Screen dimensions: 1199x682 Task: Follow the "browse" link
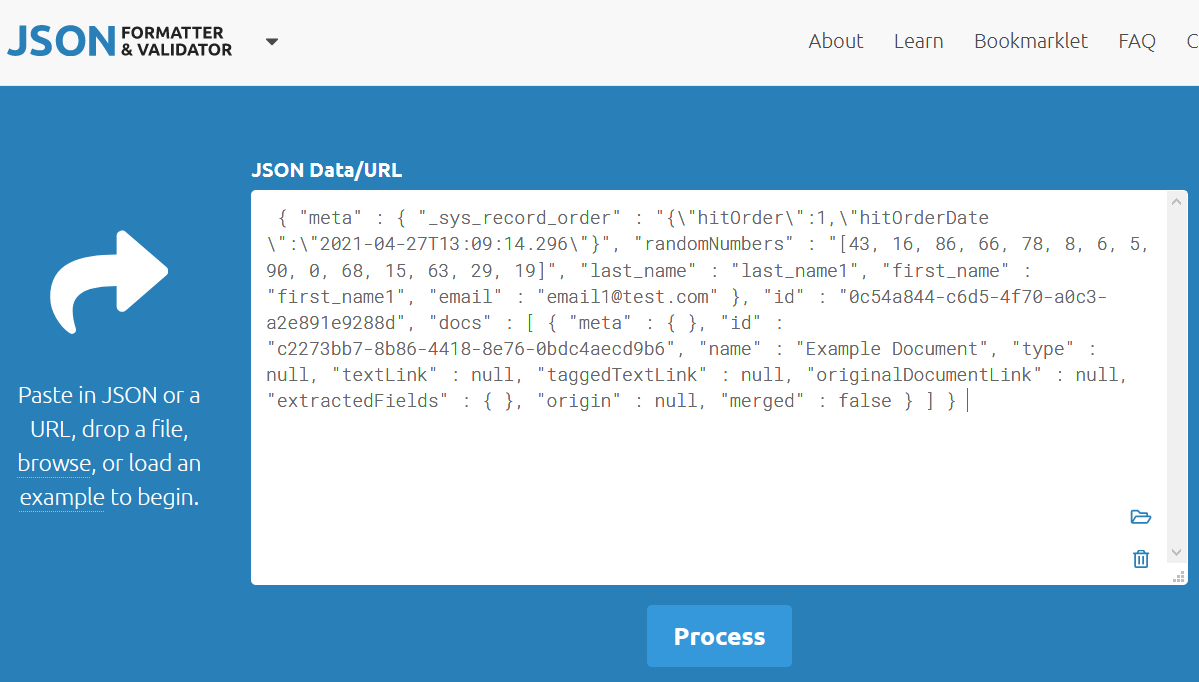tap(54, 463)
